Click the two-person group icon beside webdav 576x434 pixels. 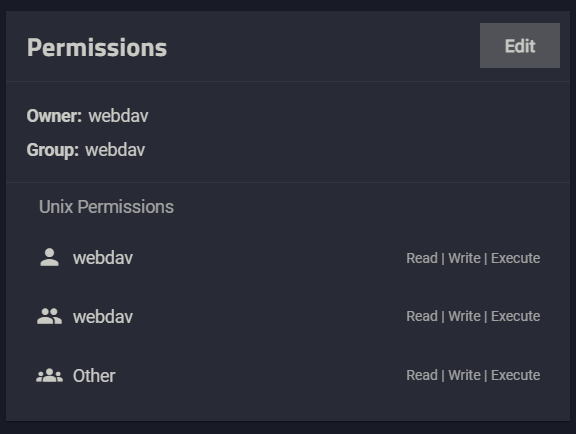[49, 316]
